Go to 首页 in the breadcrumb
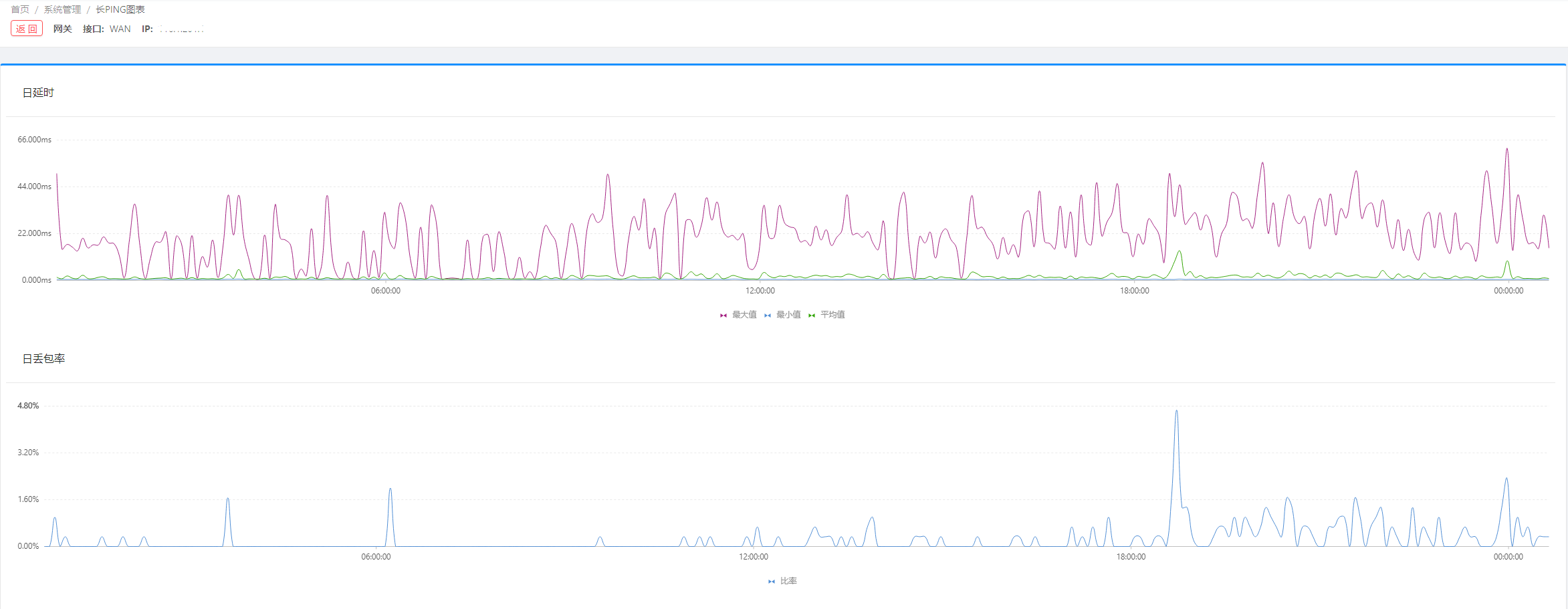Viewport: 1568px width, 609px height. point(20,9)
